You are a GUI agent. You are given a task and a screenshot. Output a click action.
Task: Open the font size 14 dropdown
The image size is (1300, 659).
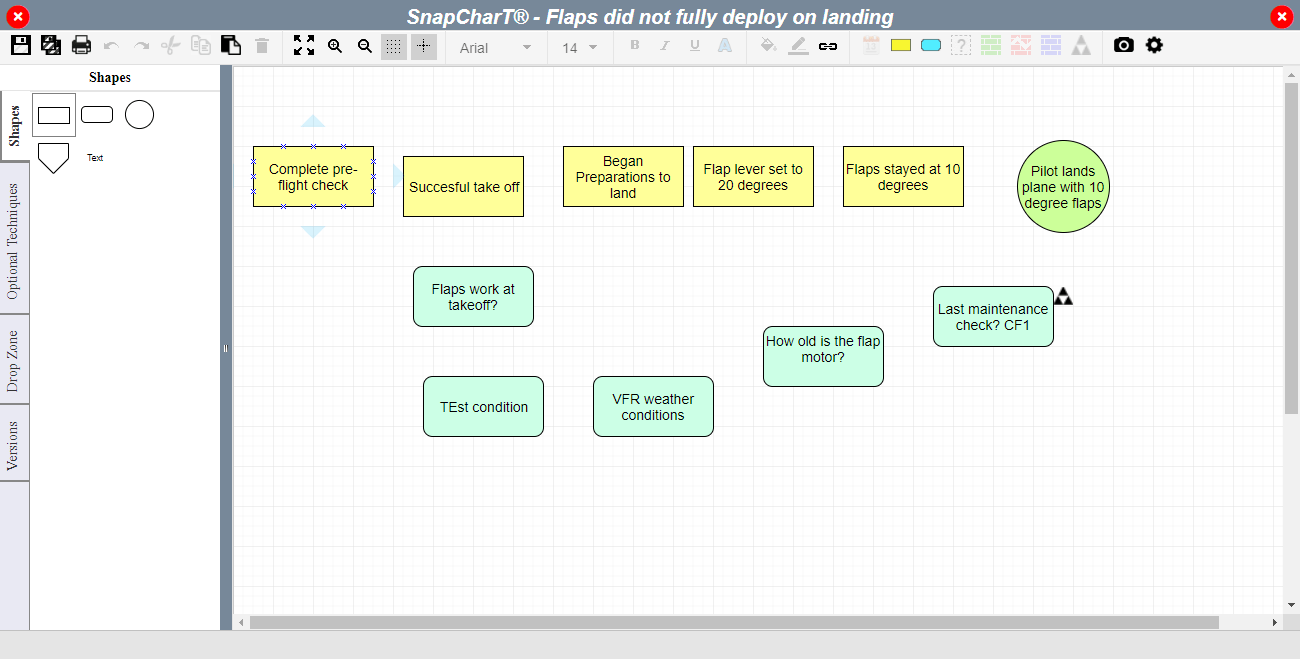(580, 47)
